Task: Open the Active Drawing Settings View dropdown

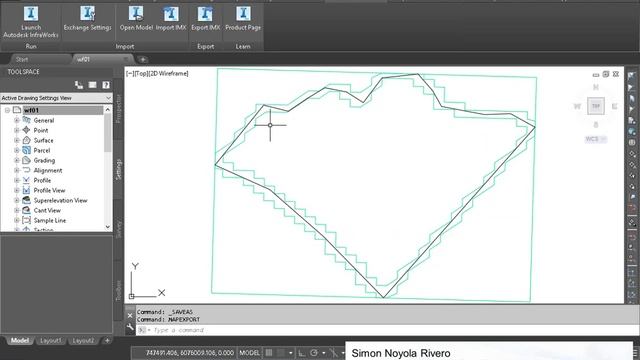Action: point(56,98)
